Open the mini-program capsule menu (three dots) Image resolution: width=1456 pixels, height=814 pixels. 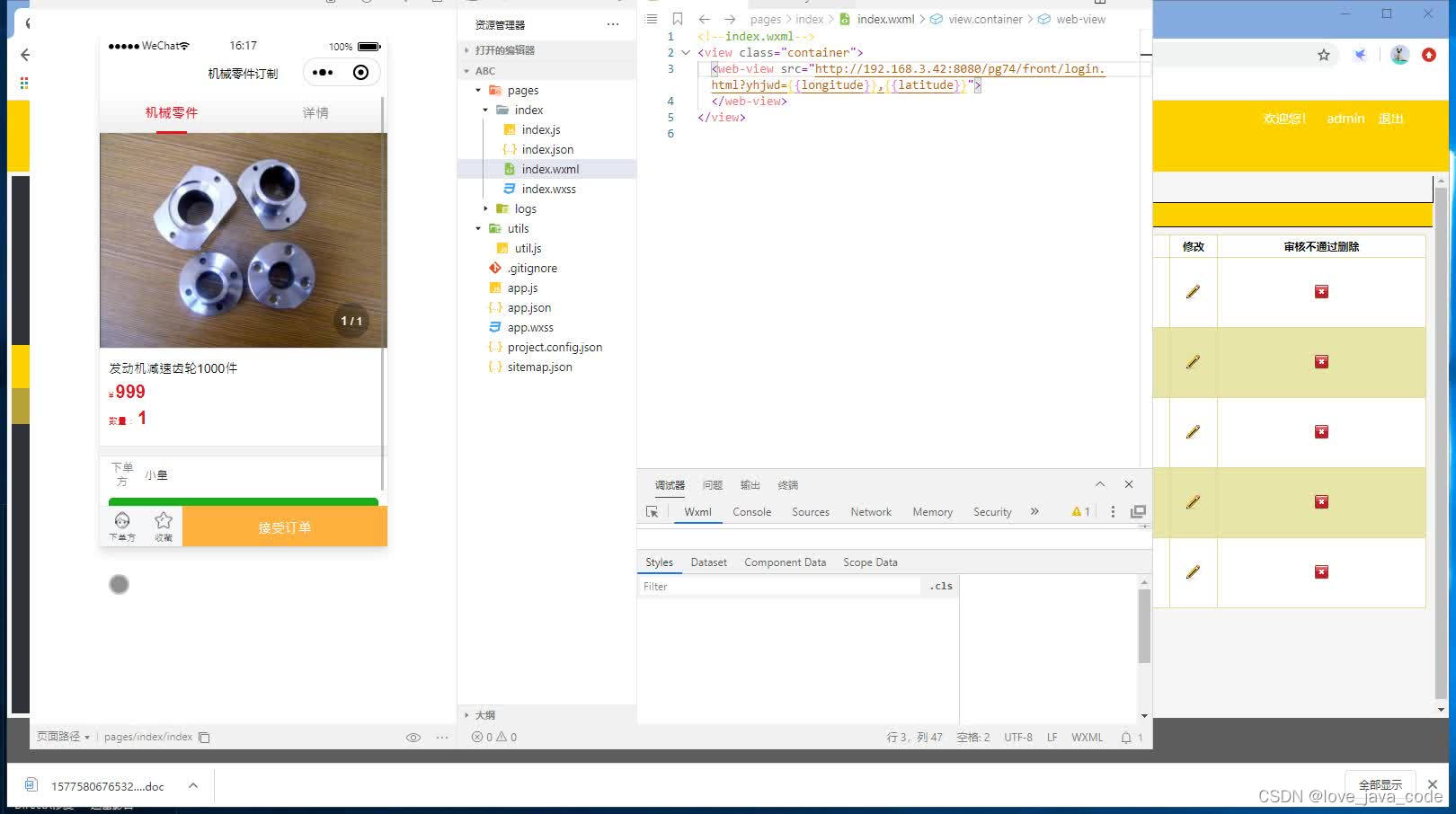point(323,73)
